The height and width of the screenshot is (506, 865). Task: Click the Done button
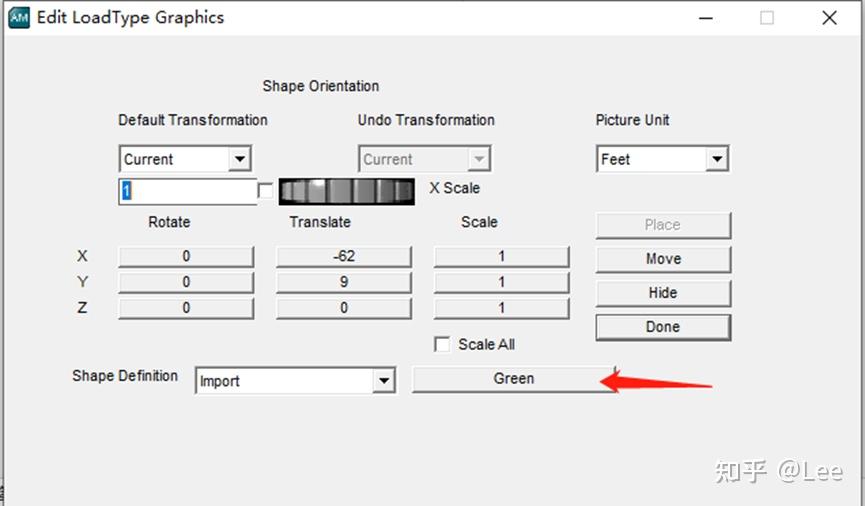(x=663, y=327)
